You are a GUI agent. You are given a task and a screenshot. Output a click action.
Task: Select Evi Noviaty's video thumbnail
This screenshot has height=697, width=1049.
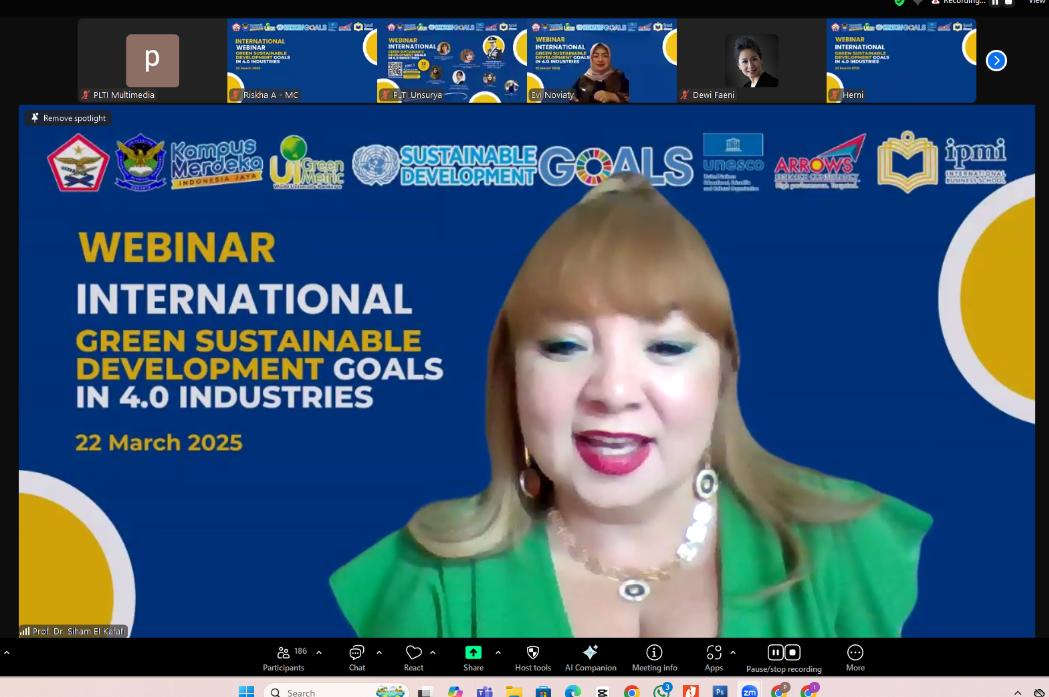601,60
